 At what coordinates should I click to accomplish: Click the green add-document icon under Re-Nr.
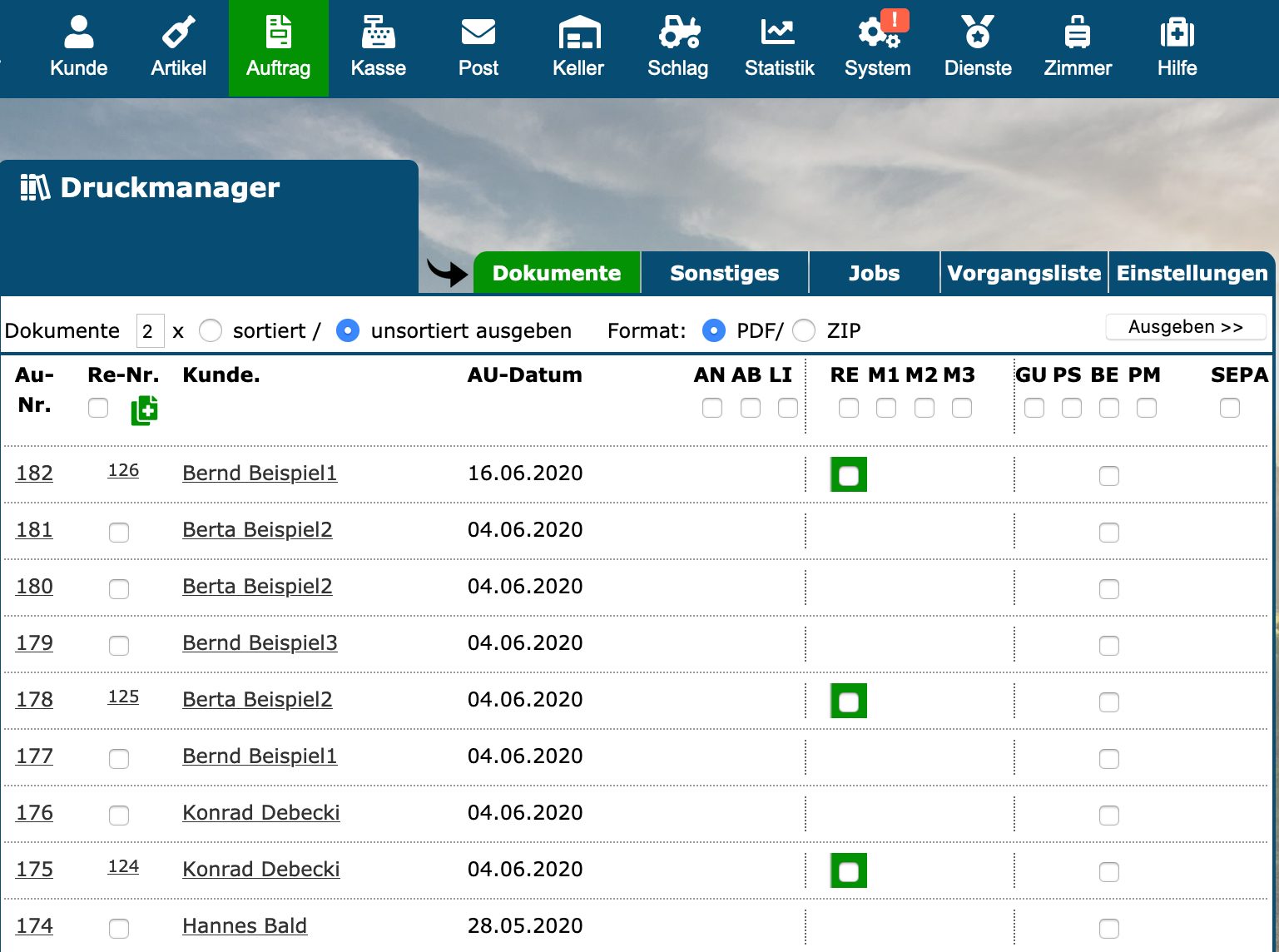click(x=144, y=410)
